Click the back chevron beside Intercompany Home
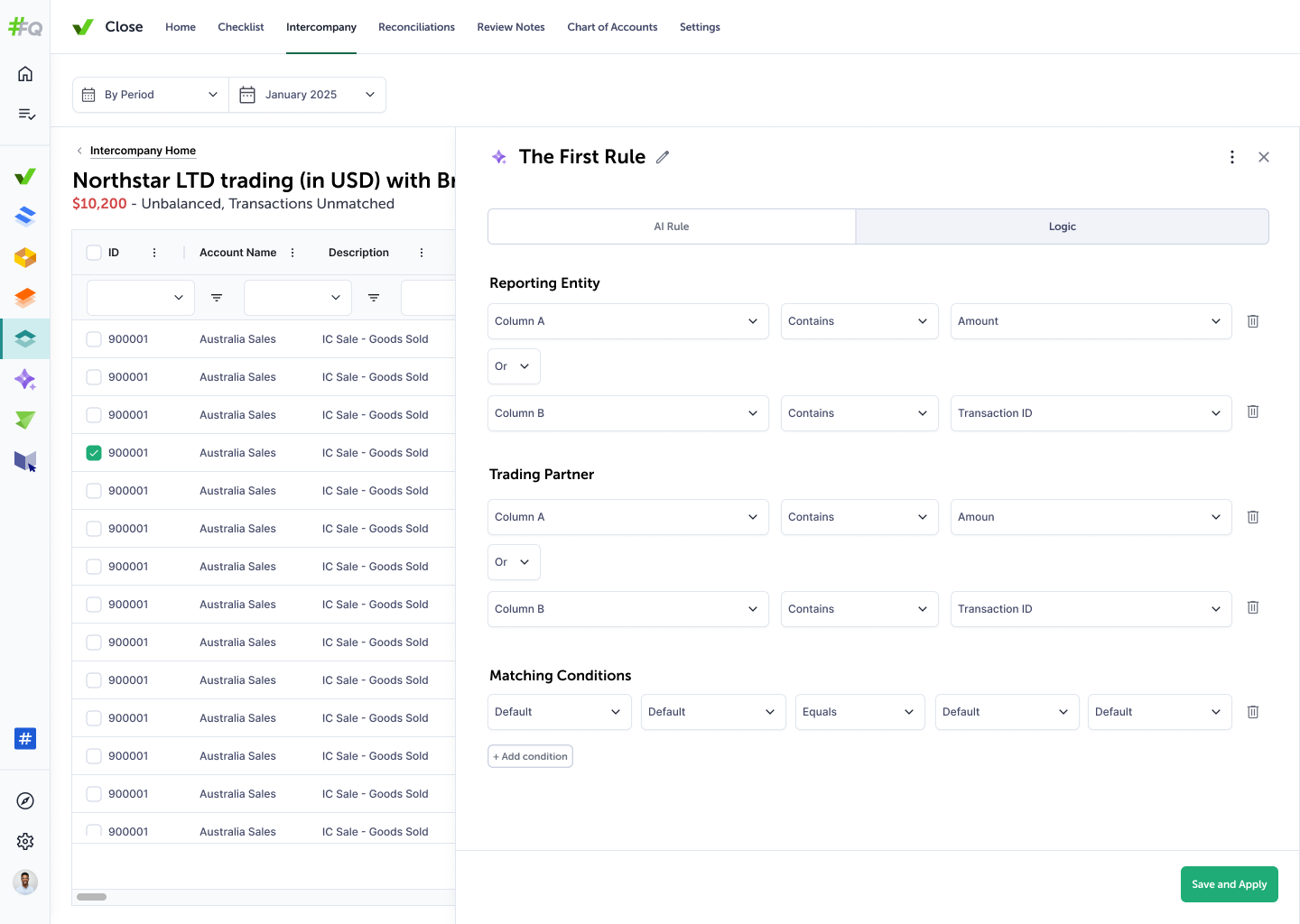The width and height of the screenshot is (1300, 924). coord(79,151)
